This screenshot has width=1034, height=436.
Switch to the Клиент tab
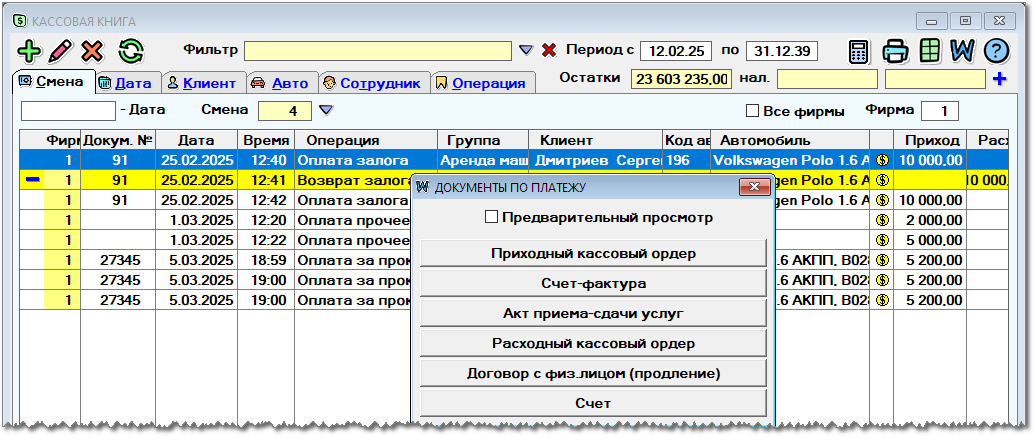(204, 83)
